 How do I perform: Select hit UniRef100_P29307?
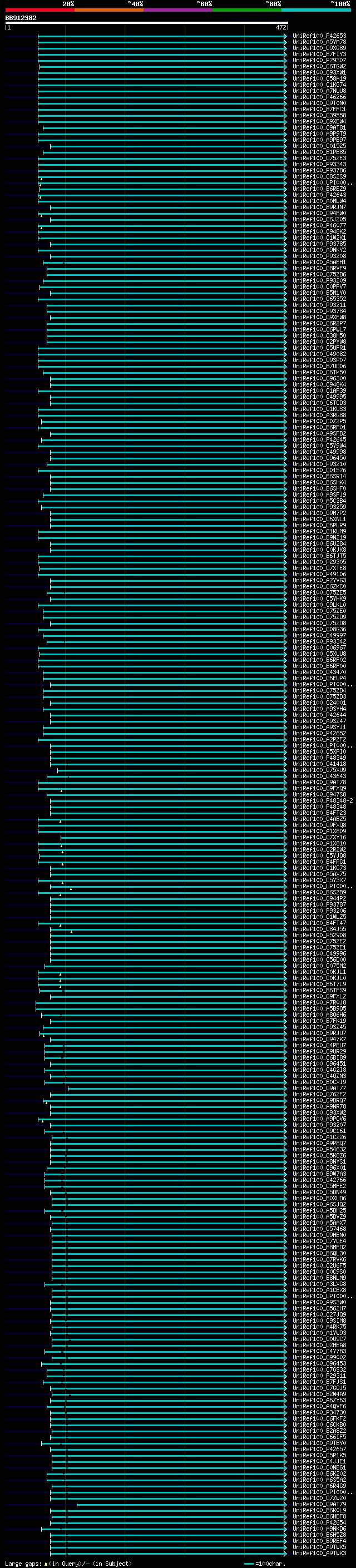[x=319, y=60]
